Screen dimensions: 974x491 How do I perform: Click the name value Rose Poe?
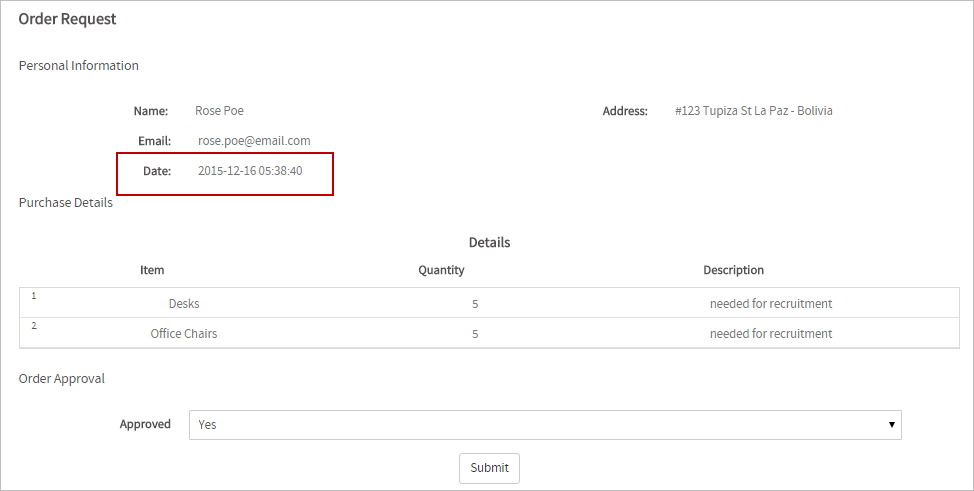219,111
